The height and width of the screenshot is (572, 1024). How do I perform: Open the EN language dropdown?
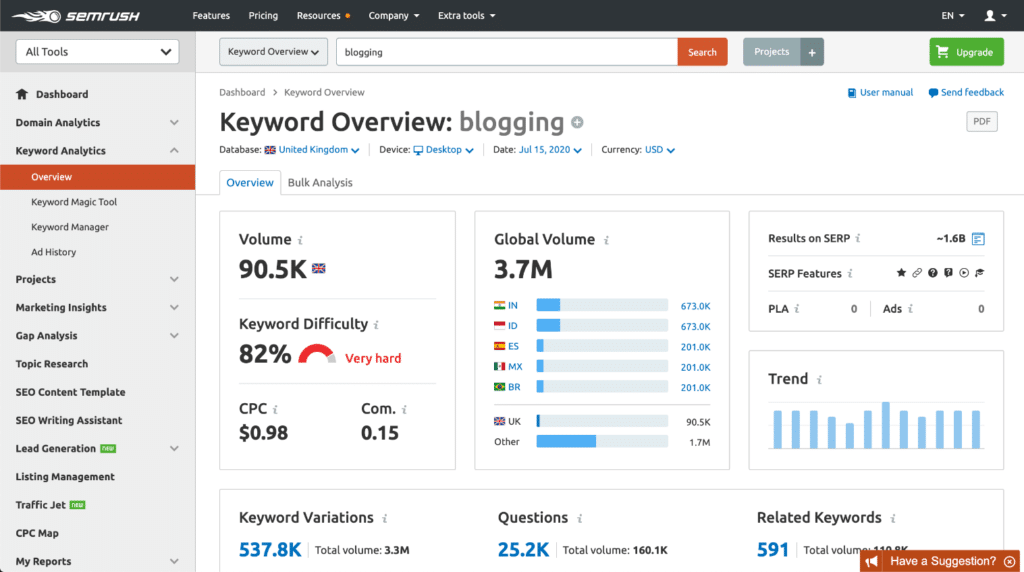pyautogui.click(x=952, y=16)
